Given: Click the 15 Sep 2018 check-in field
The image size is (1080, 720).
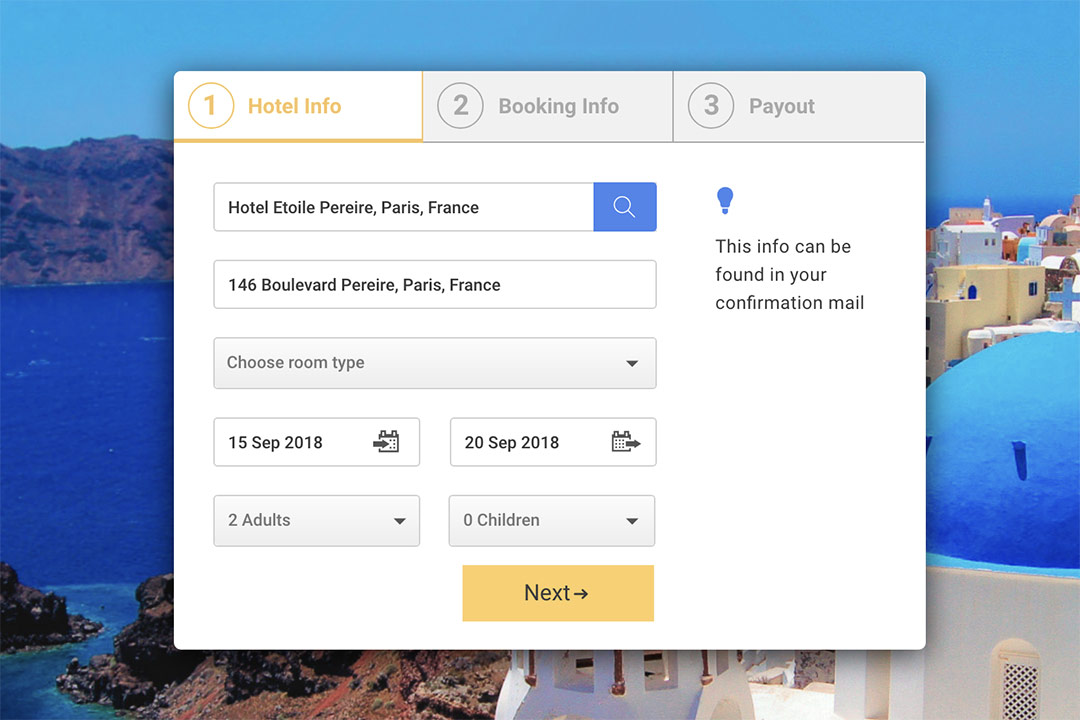Looking at the screenshot, I should click(290, 442).
